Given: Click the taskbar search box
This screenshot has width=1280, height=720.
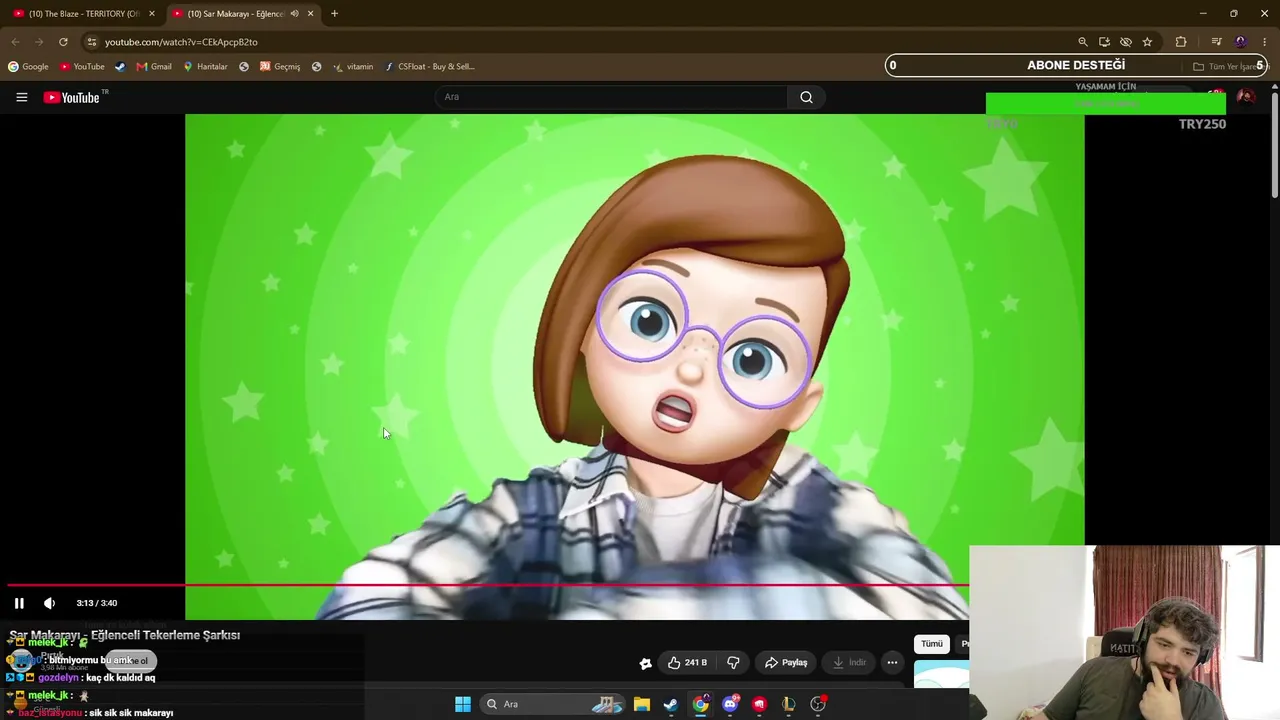Looking at the screenshot, I should tap(552, 704).
